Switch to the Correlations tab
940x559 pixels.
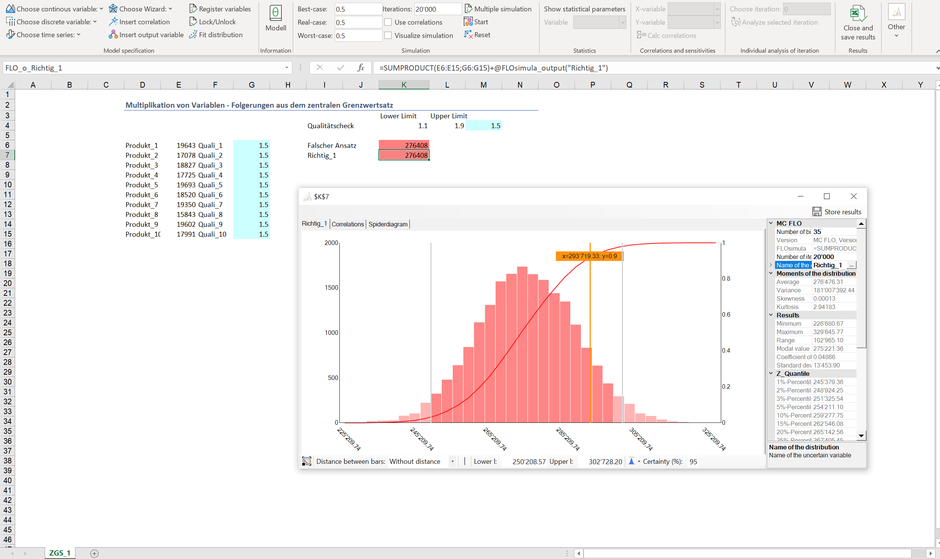[x=348, y=224]
